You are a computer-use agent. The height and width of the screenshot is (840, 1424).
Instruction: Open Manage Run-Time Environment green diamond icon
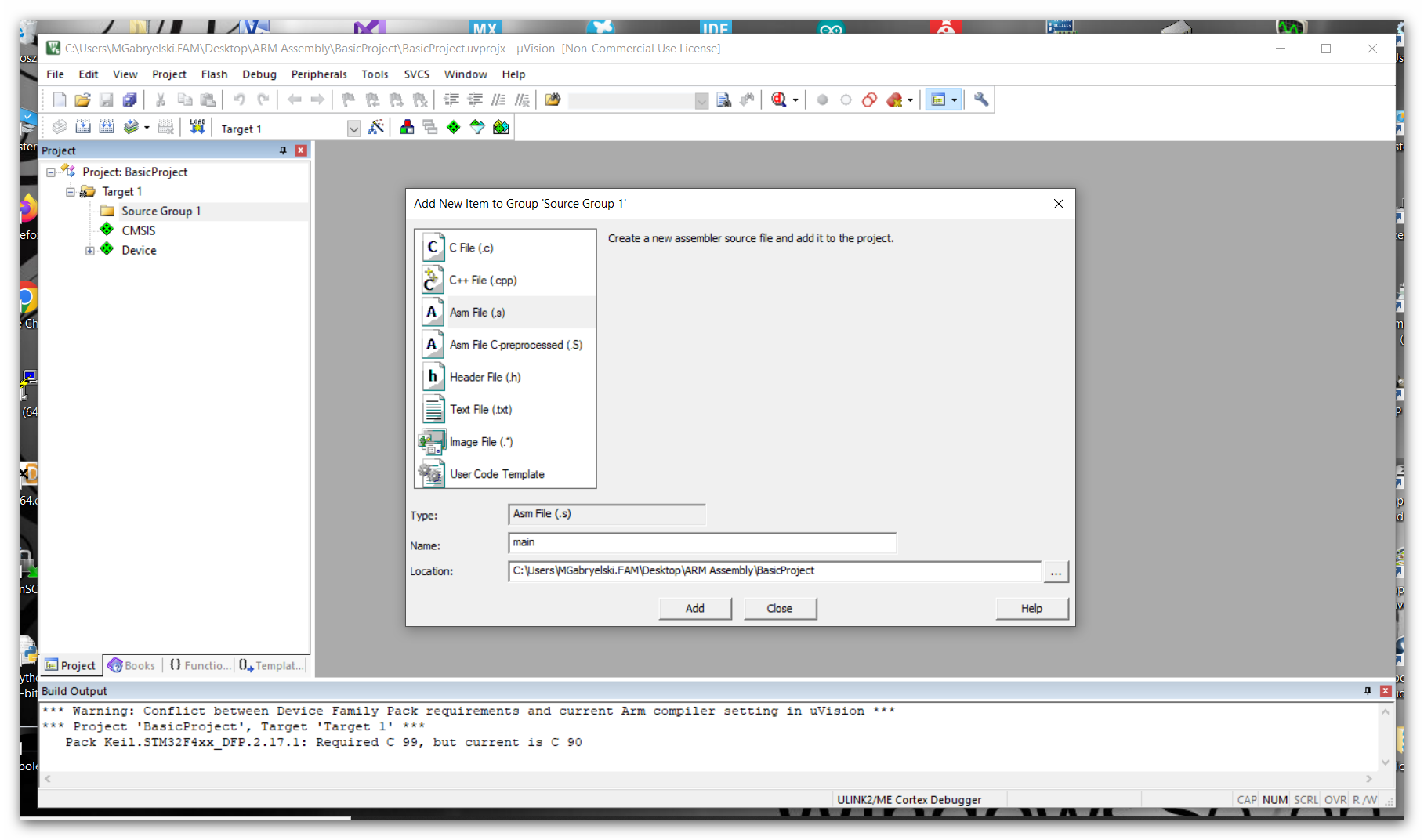[454, 127]
